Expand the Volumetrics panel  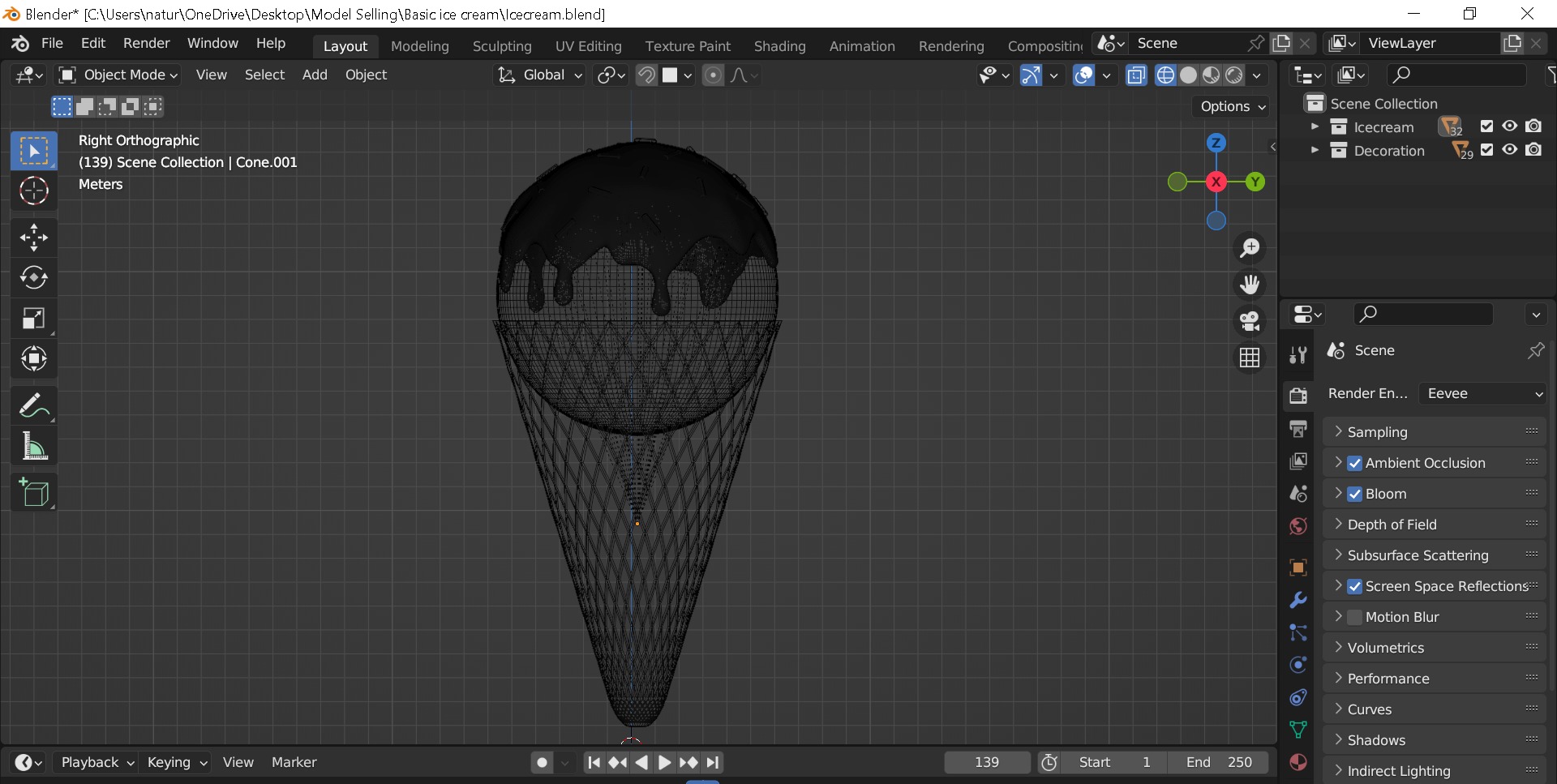(x=1435, y=648)
